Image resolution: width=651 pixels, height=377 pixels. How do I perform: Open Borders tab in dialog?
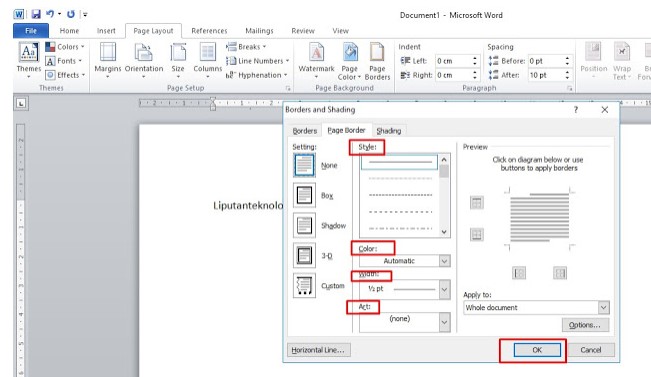tap(305, 131)
